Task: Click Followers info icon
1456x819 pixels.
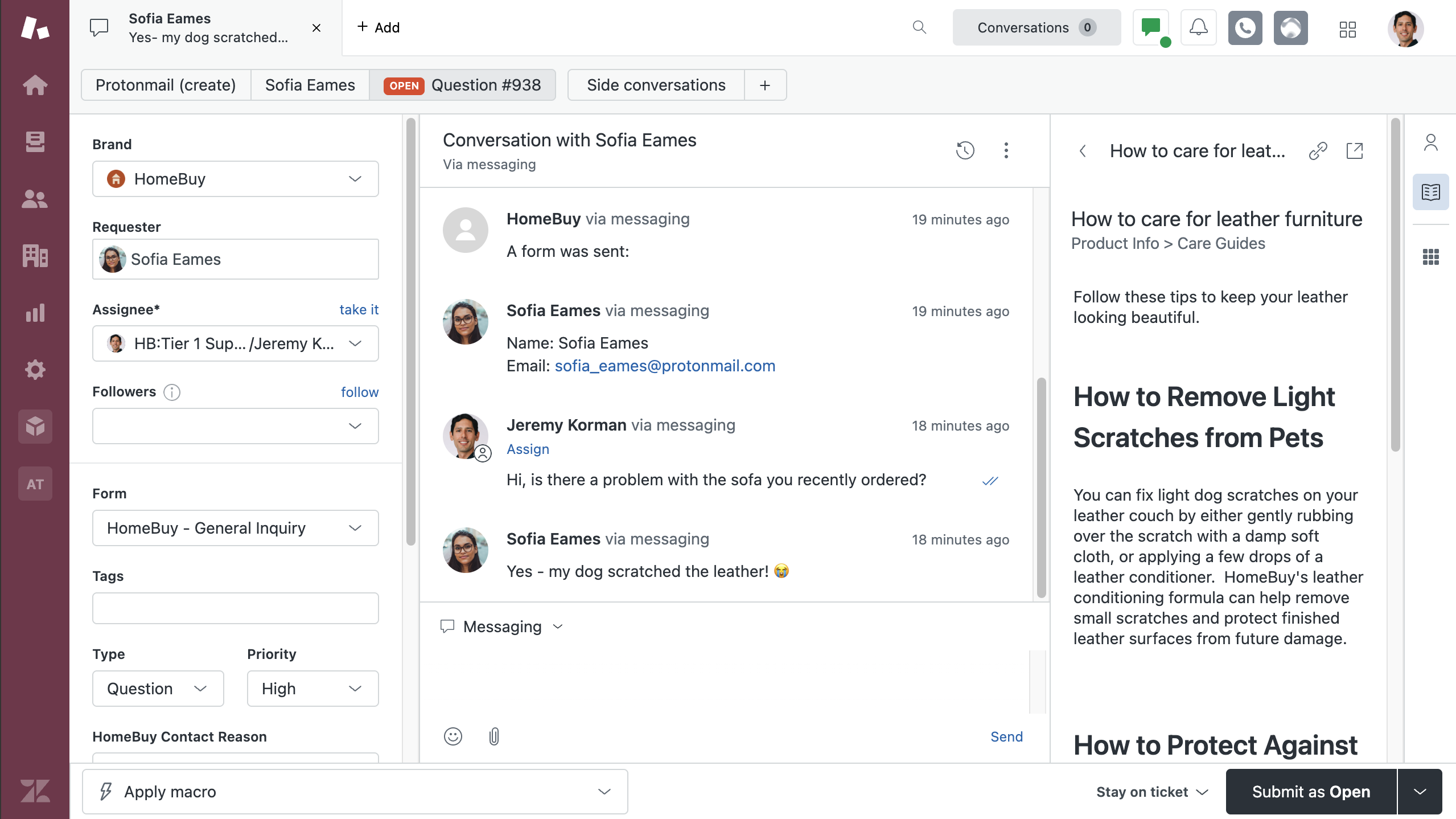Action: tap(172, 392)
